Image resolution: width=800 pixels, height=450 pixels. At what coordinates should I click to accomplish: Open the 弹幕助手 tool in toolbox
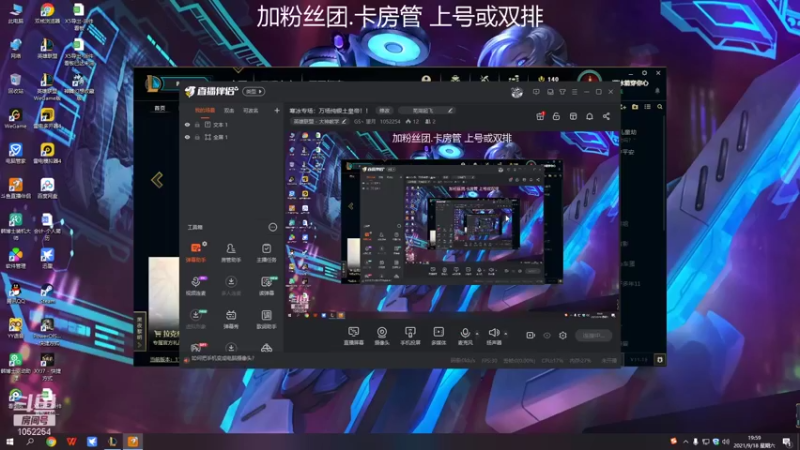196,252
